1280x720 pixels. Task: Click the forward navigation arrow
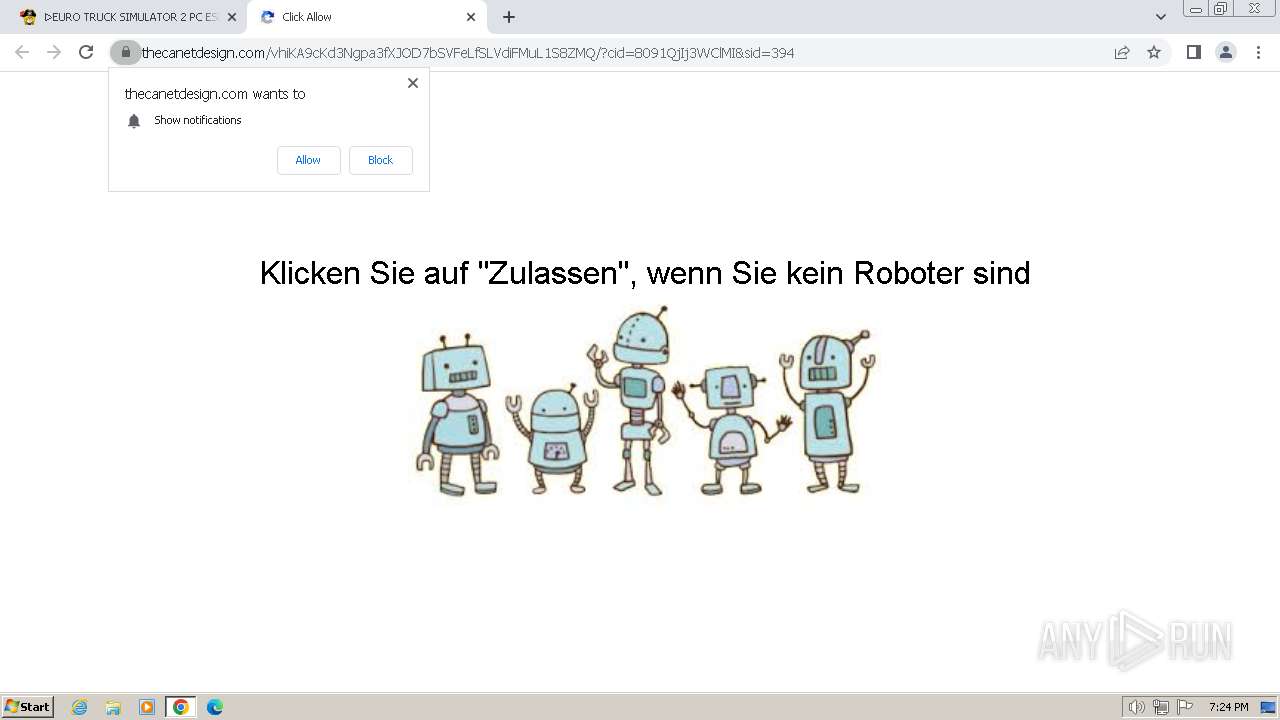coord(54,52)
